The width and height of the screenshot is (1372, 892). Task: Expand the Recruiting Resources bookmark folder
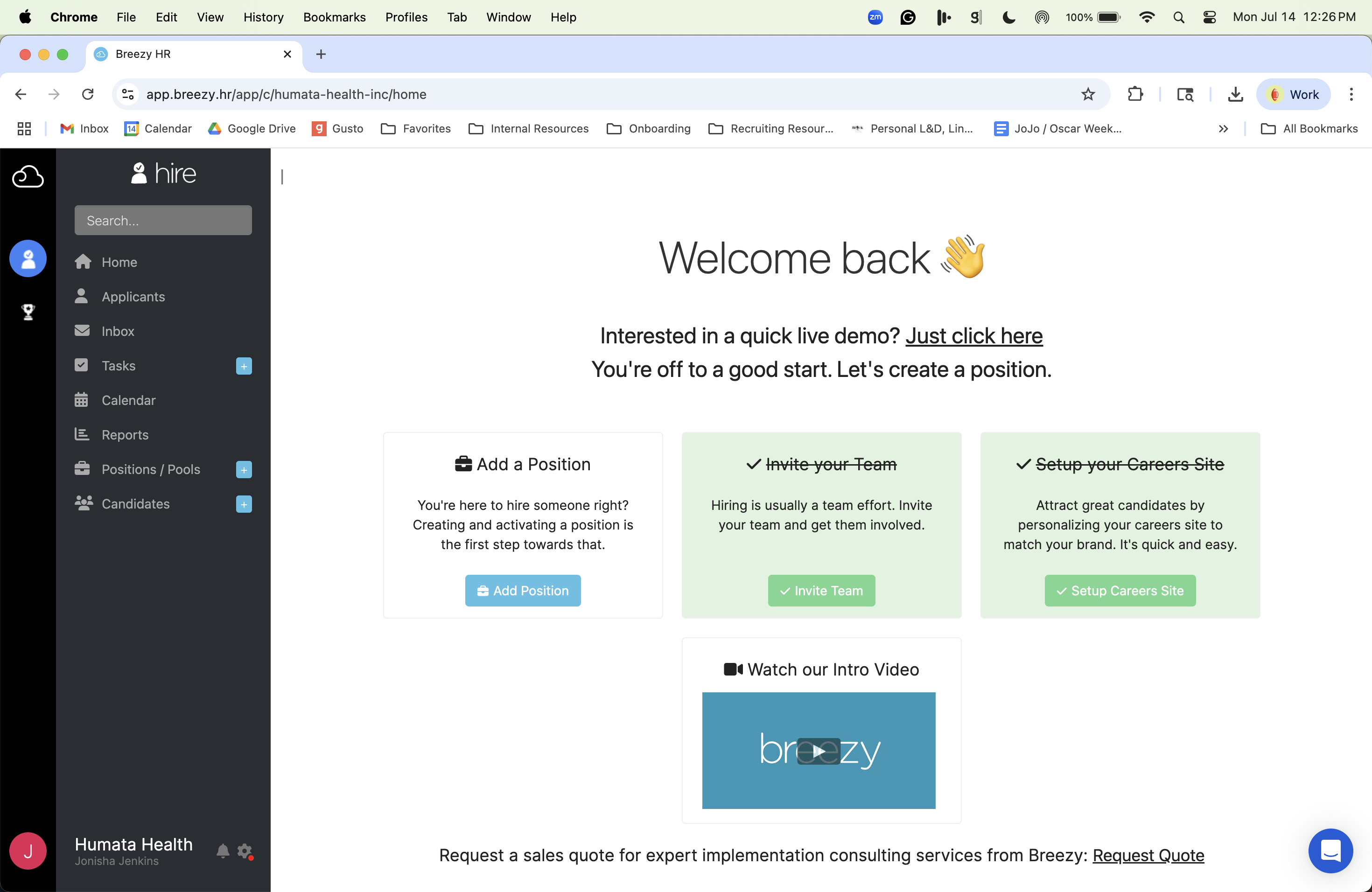[x=771, y=128]
